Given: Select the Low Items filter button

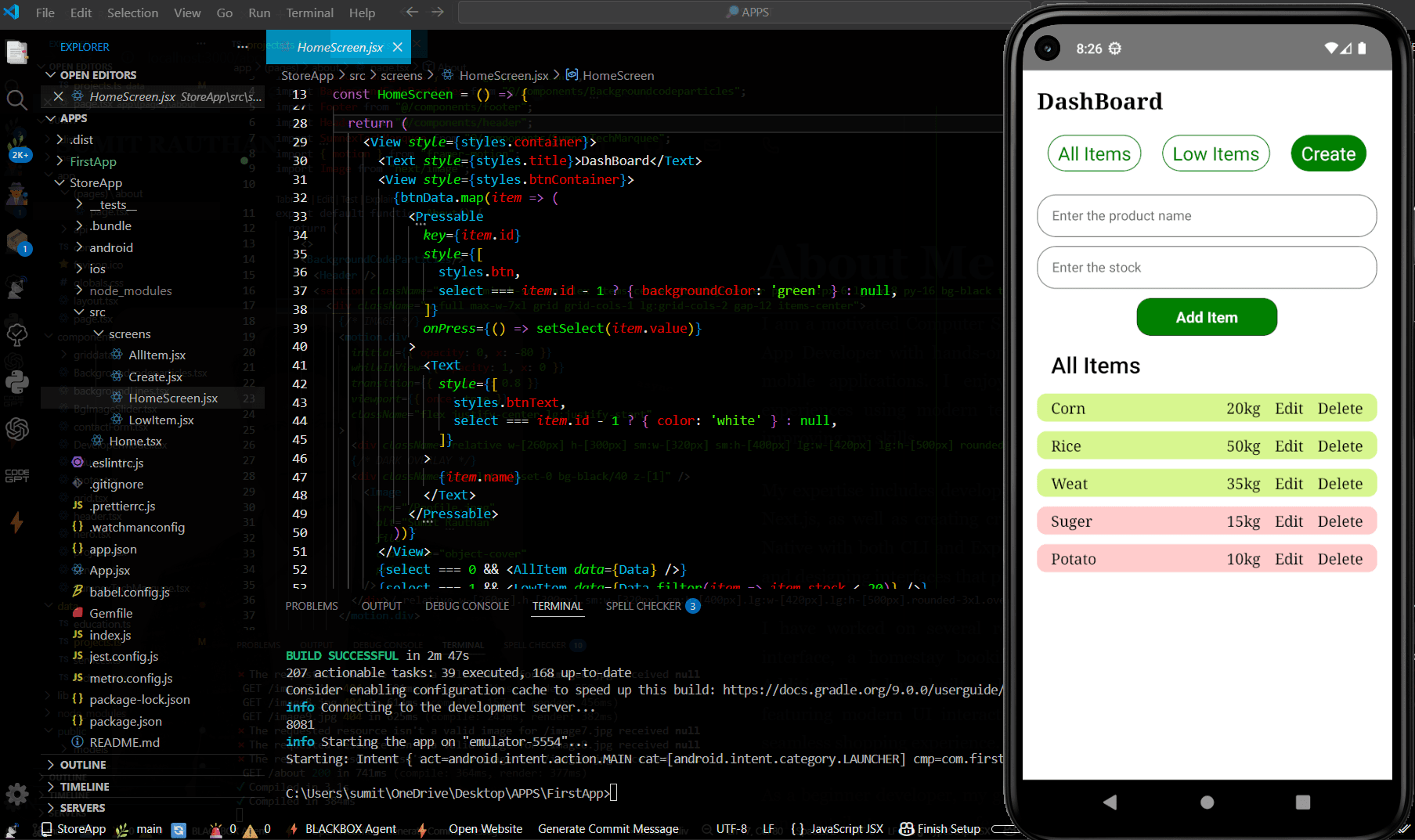Looking at the screenshot, I should point(1215,153).
